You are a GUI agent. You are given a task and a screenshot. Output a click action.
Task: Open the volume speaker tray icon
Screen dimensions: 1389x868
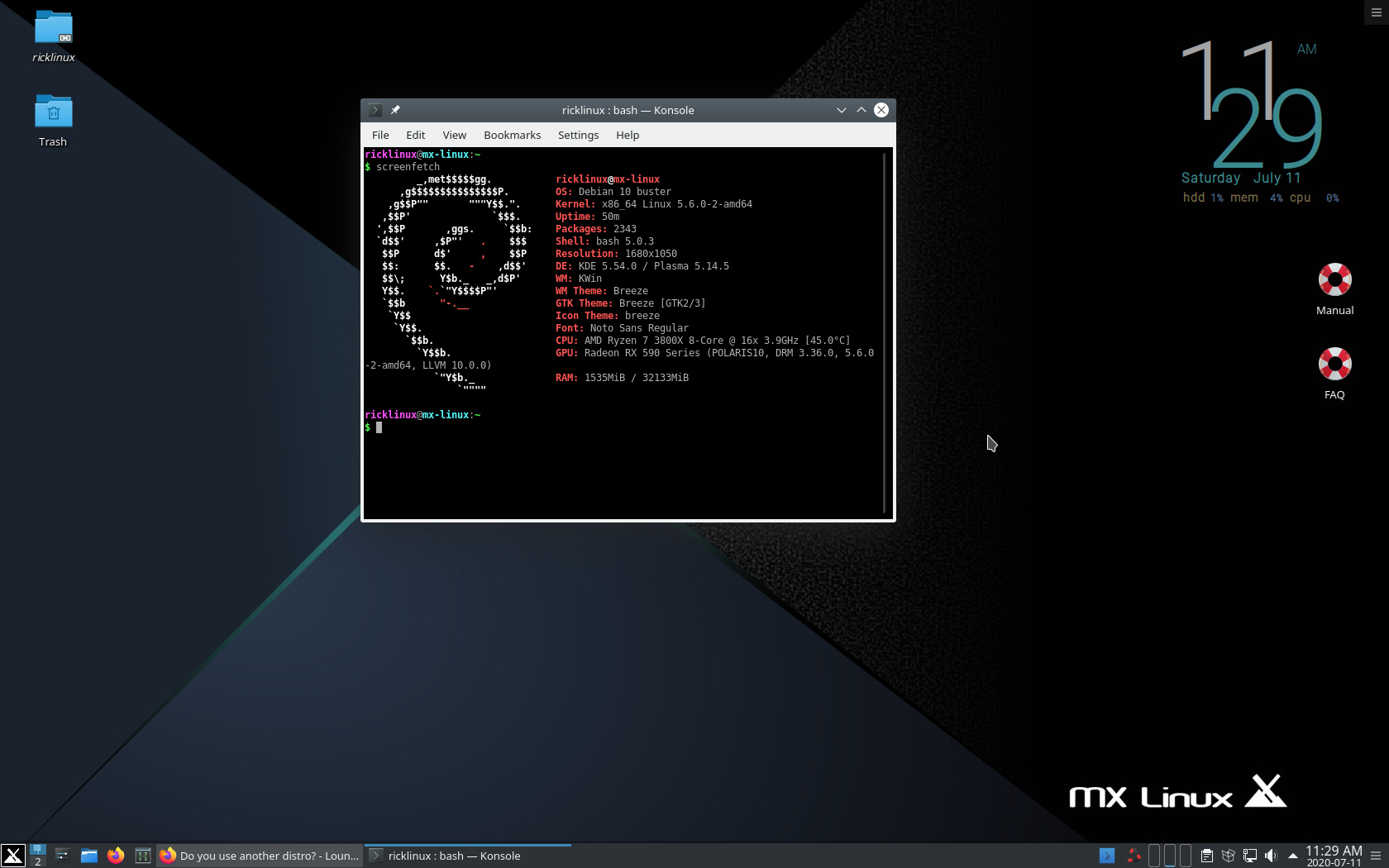pos(1271,856)
